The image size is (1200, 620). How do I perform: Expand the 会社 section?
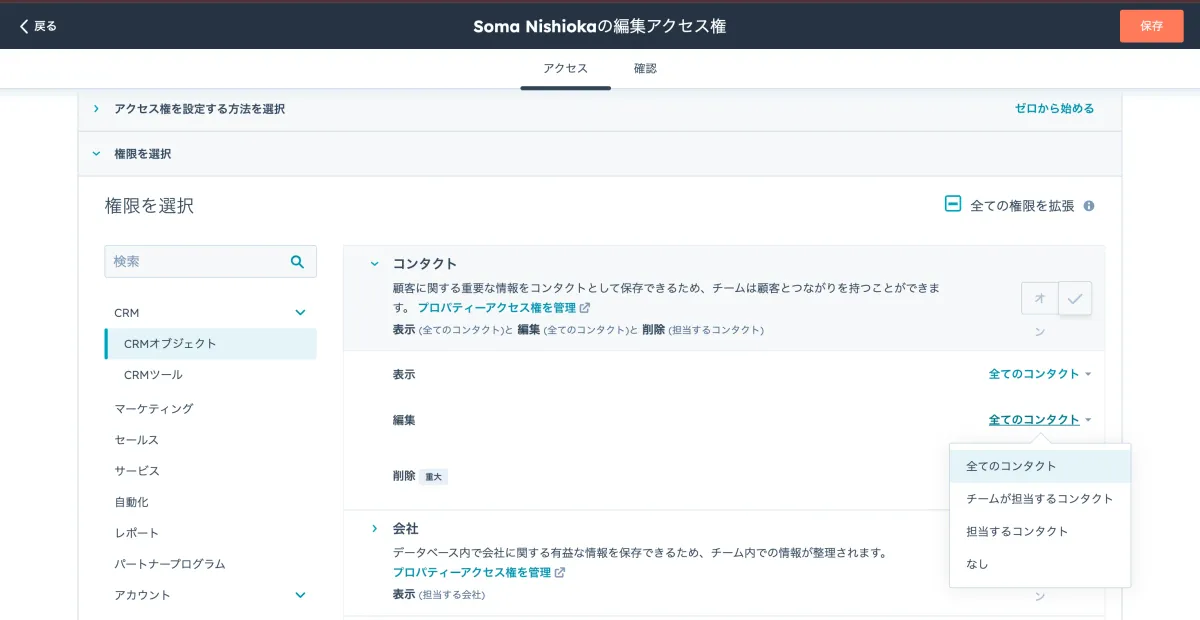click(x=374, y=528)
